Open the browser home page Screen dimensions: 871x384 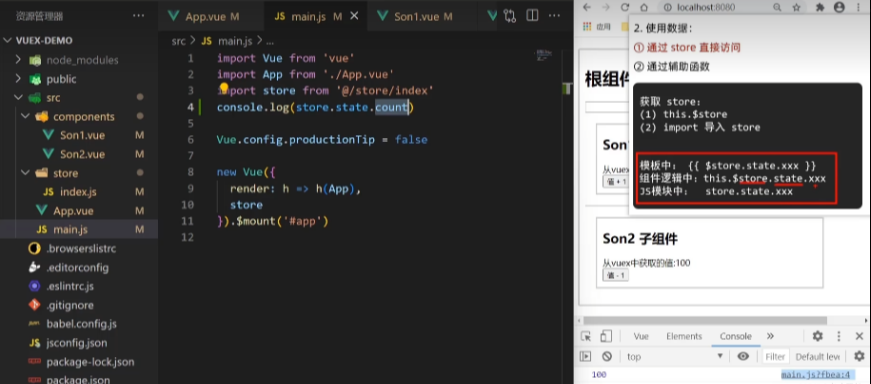pos(644,7)
